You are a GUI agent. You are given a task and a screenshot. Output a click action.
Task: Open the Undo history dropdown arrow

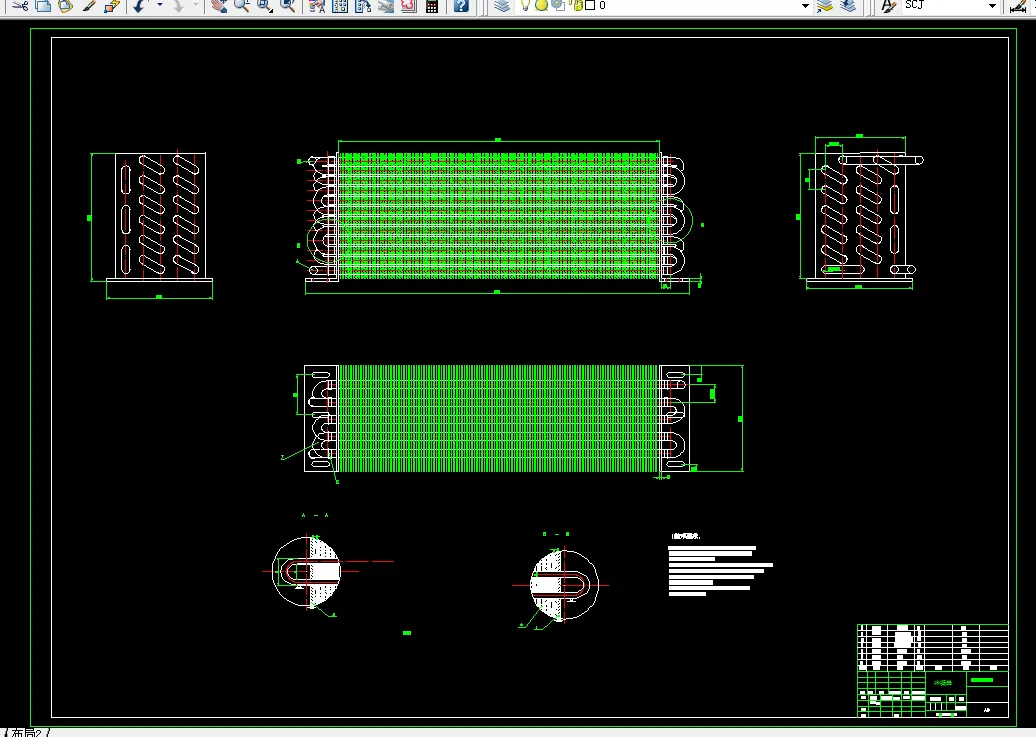[159, 5]
